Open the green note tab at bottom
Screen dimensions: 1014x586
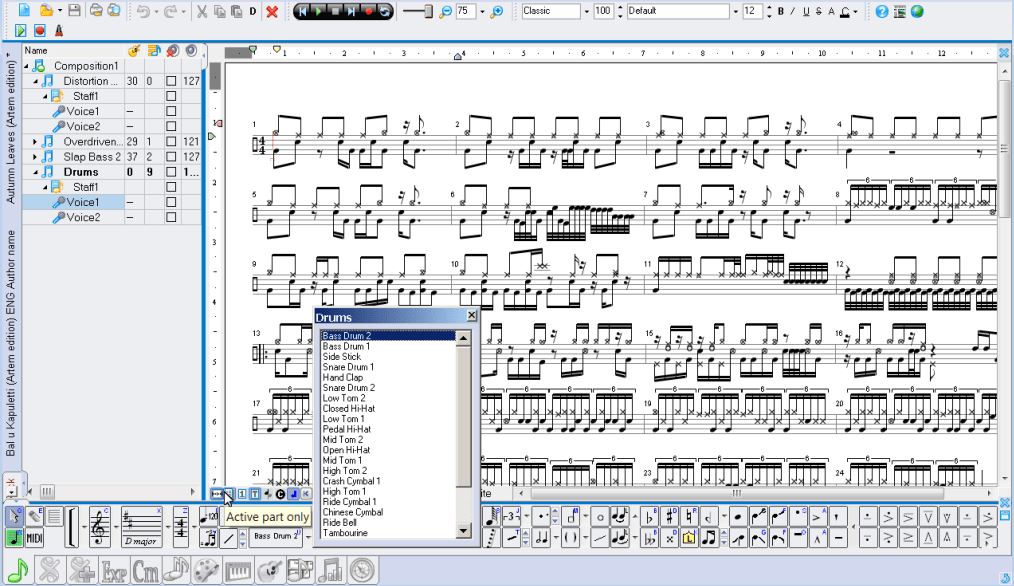17,570
